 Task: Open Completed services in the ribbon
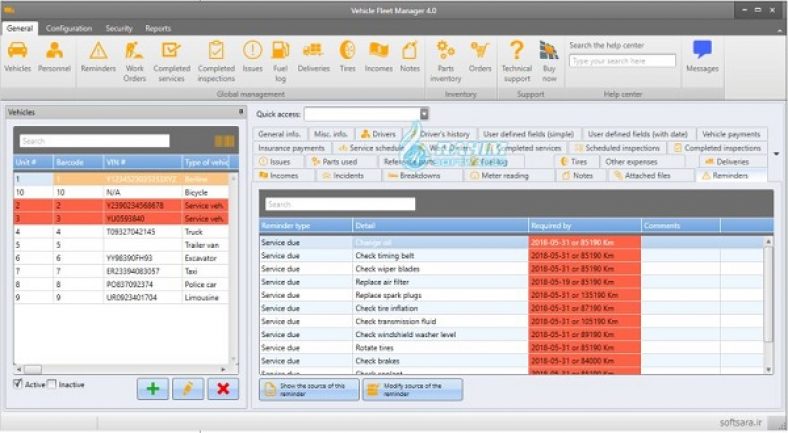pos(171,62)
